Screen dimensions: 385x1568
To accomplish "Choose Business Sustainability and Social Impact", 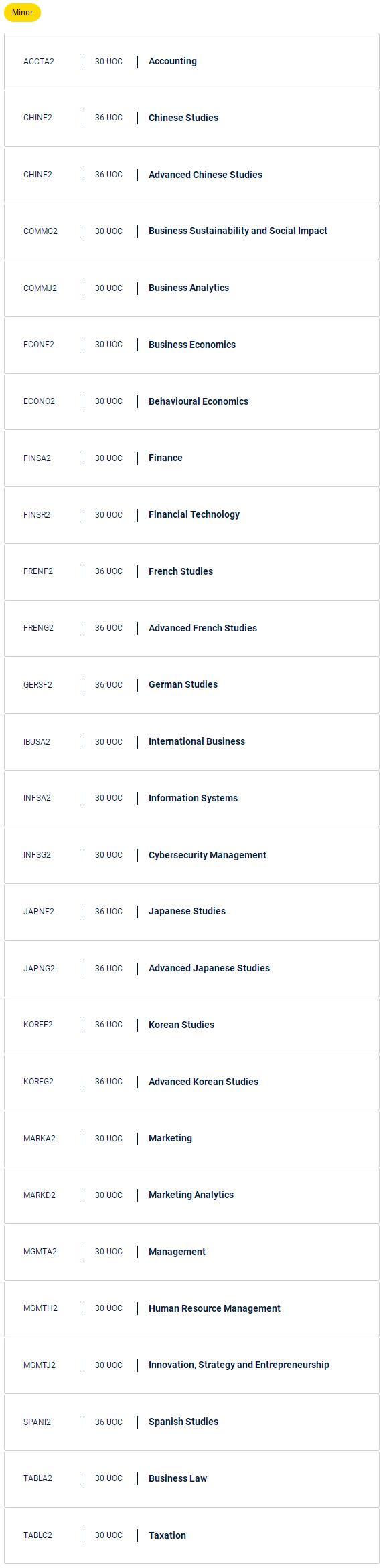I will 191,231.
